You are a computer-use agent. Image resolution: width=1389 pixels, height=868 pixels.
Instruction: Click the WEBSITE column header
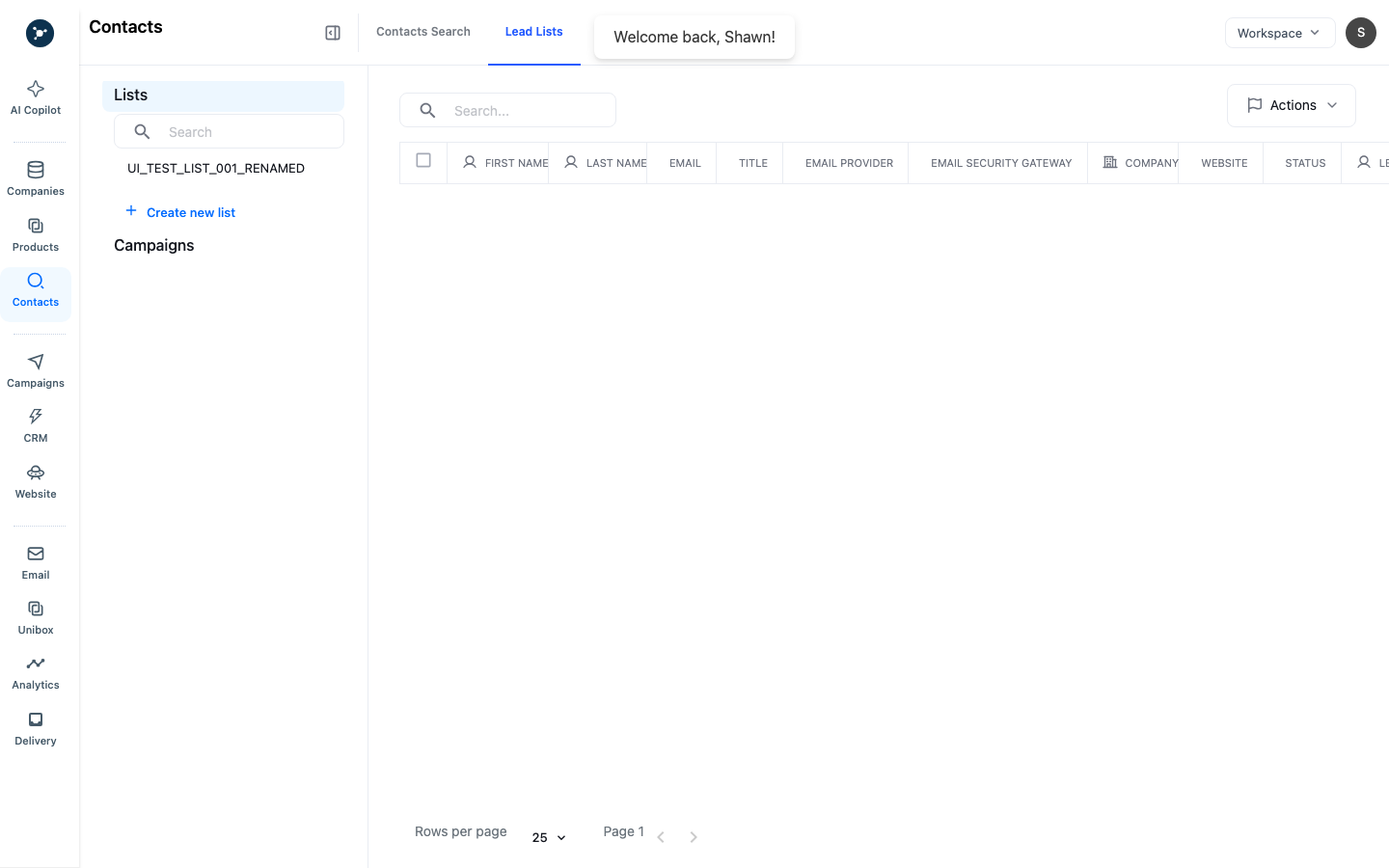1221,163
